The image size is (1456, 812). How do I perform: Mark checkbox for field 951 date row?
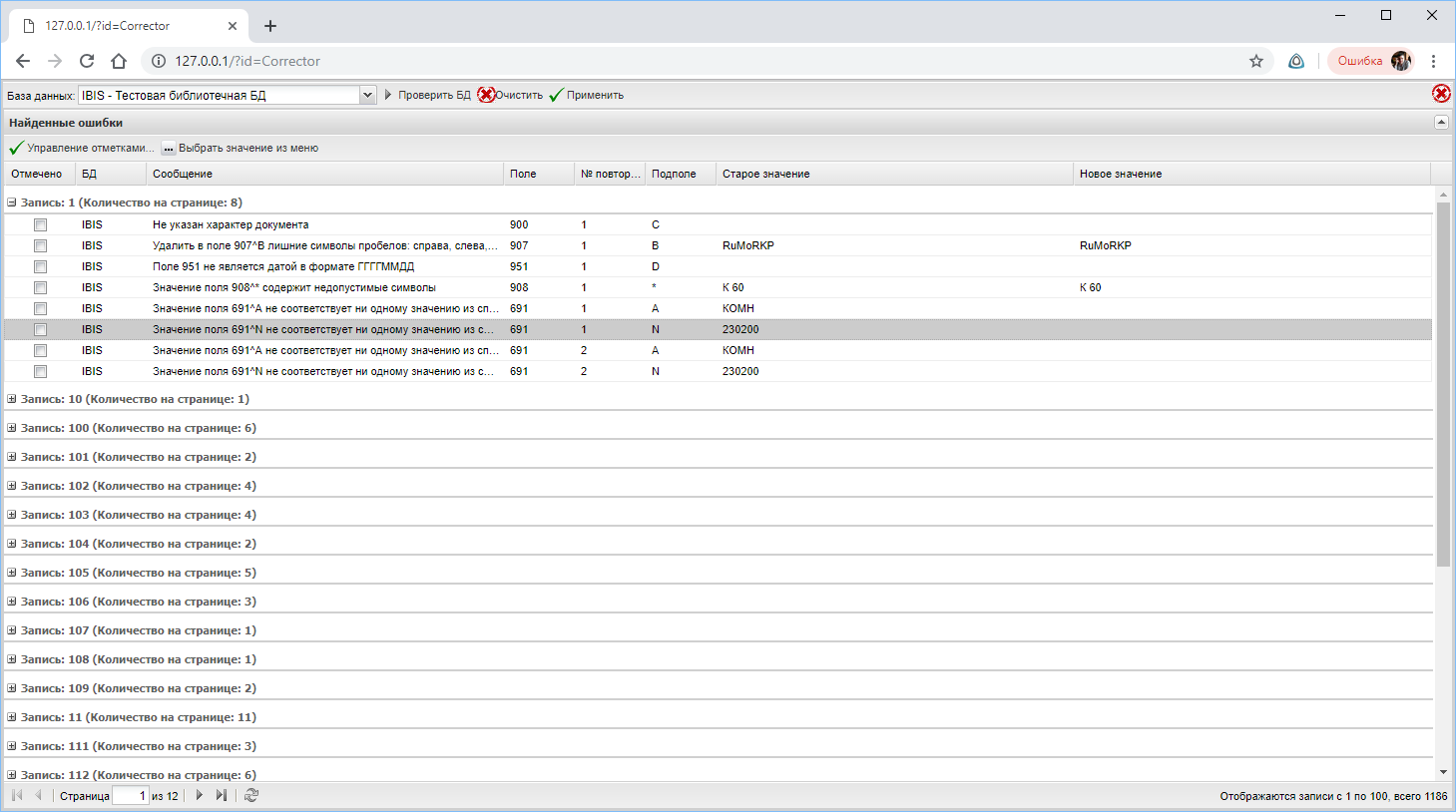tap(40, 266)
